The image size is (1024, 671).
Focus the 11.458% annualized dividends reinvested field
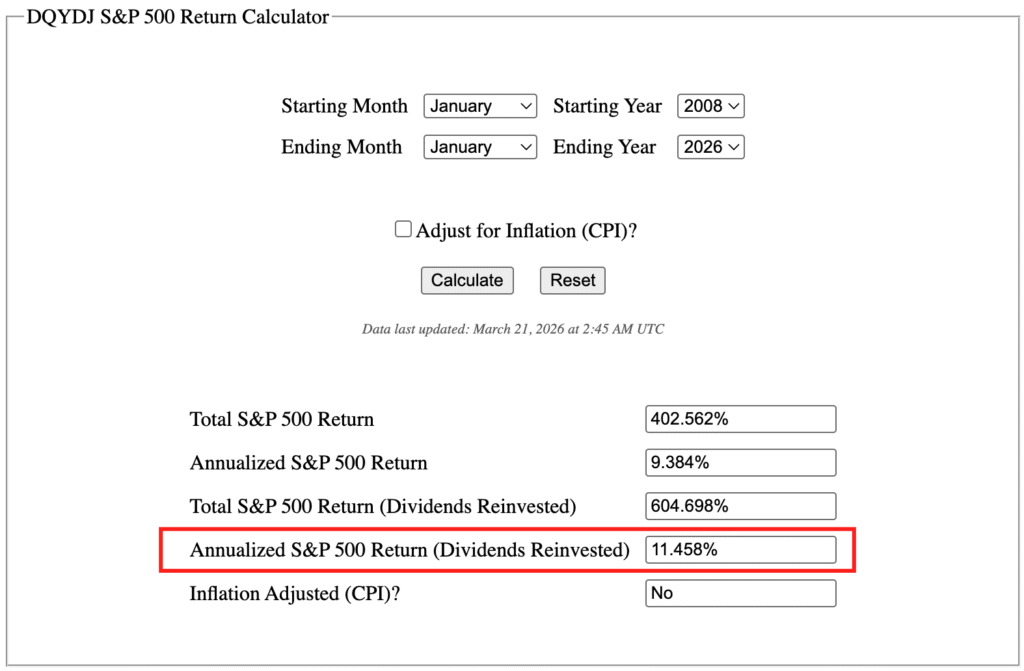click(x=740, y=549)
